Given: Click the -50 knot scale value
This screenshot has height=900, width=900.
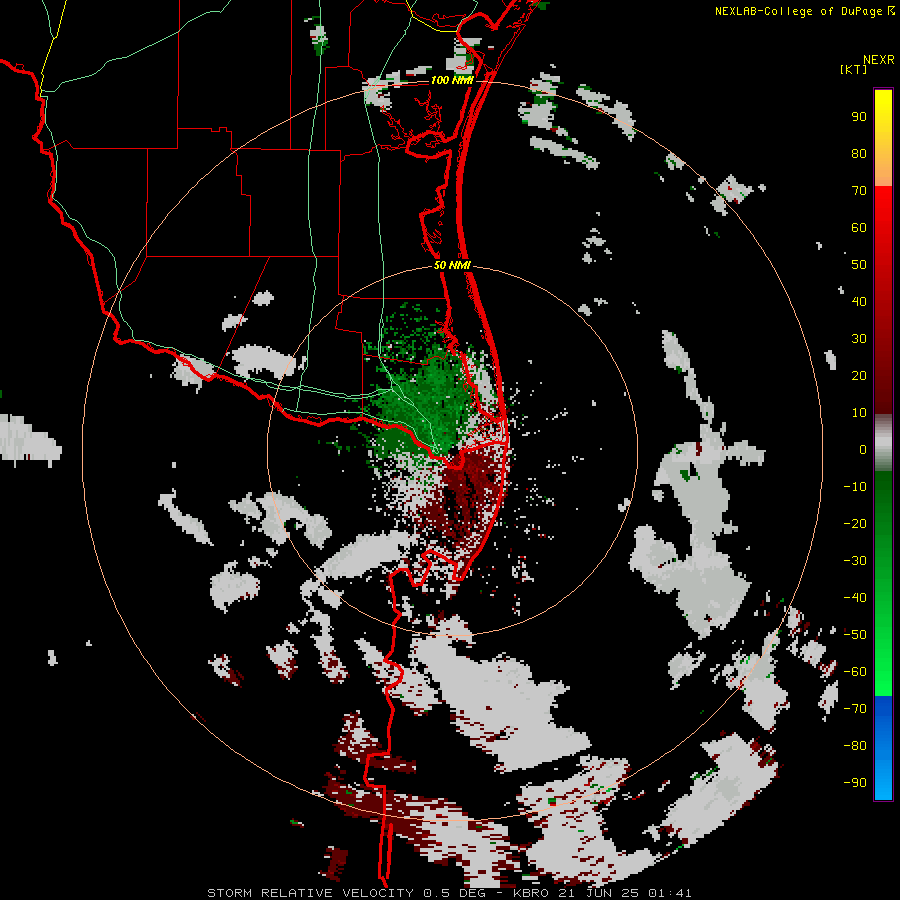Looking at the screenshot, I should tap(855, 635).
